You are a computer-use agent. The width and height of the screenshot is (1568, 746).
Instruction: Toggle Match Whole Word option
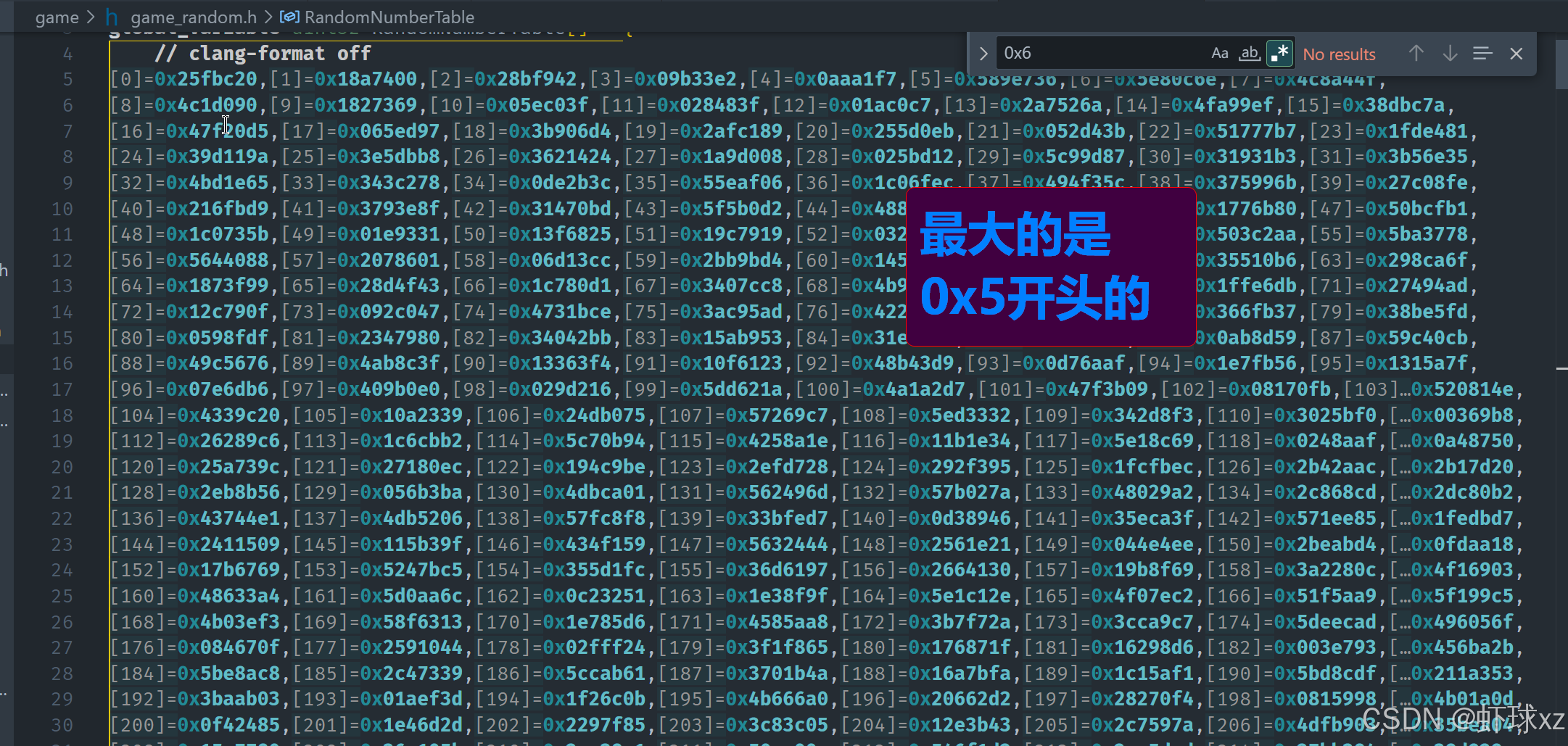1249,54
